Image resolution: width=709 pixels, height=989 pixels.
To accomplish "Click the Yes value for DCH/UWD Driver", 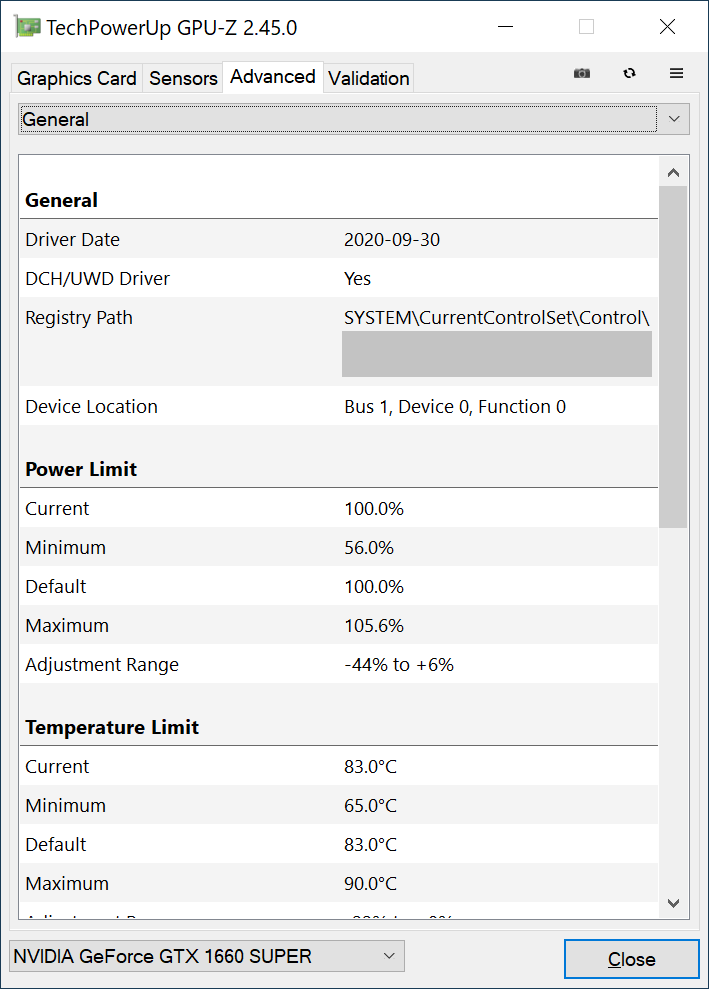I will click(x=357, y=279).
